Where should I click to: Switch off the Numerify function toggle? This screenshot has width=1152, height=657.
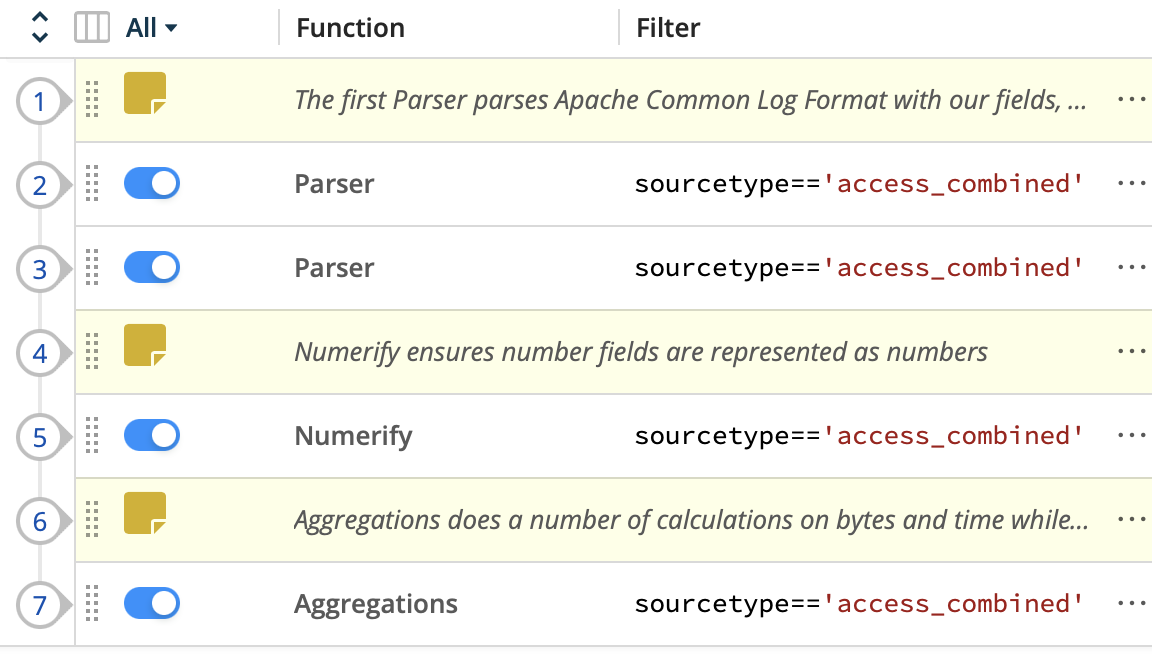[x=152, y=436]
